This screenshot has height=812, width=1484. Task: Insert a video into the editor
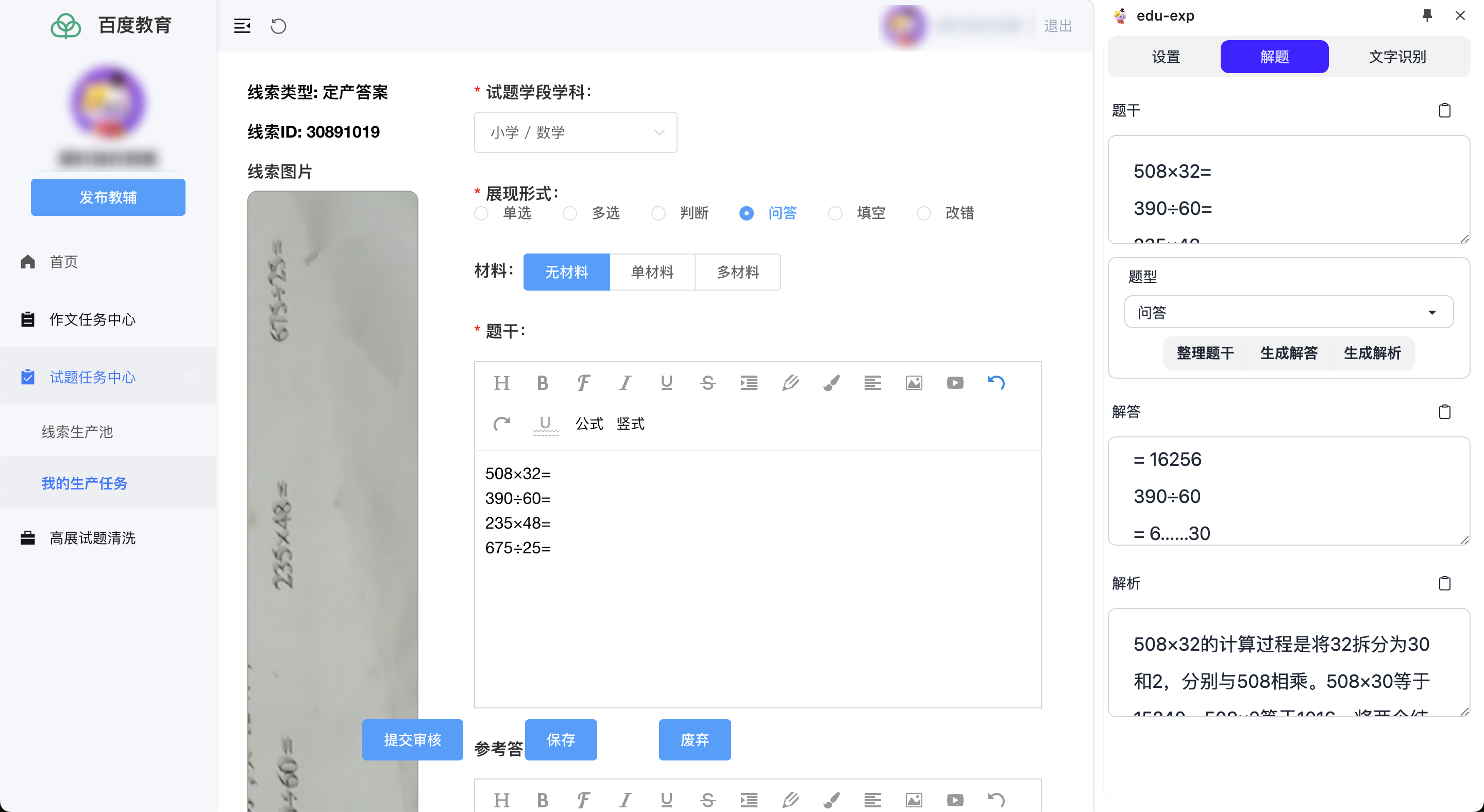tap(955, 382)
